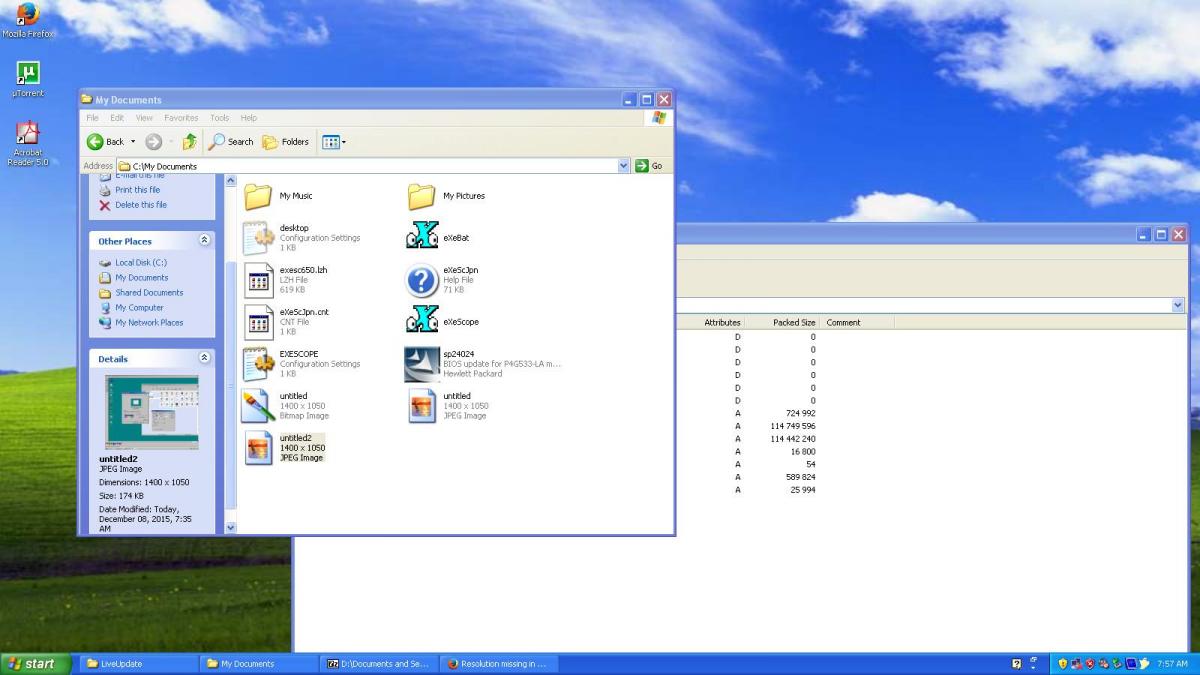This screenshot has height=675, width=1200.
Task: Open uTorrent desktop shortcut
Action: 28,74
